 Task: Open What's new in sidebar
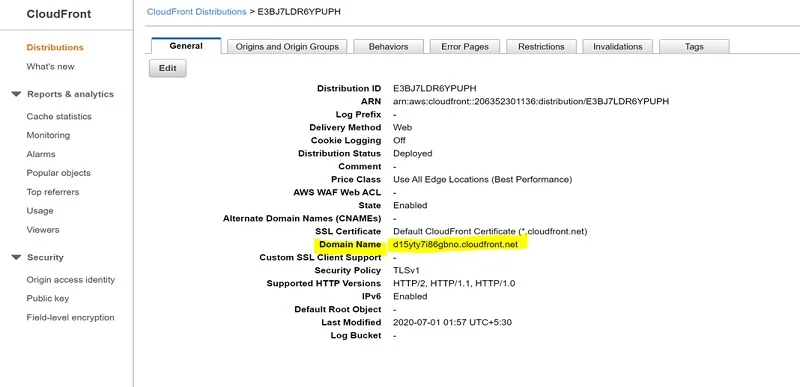point(51,67)
